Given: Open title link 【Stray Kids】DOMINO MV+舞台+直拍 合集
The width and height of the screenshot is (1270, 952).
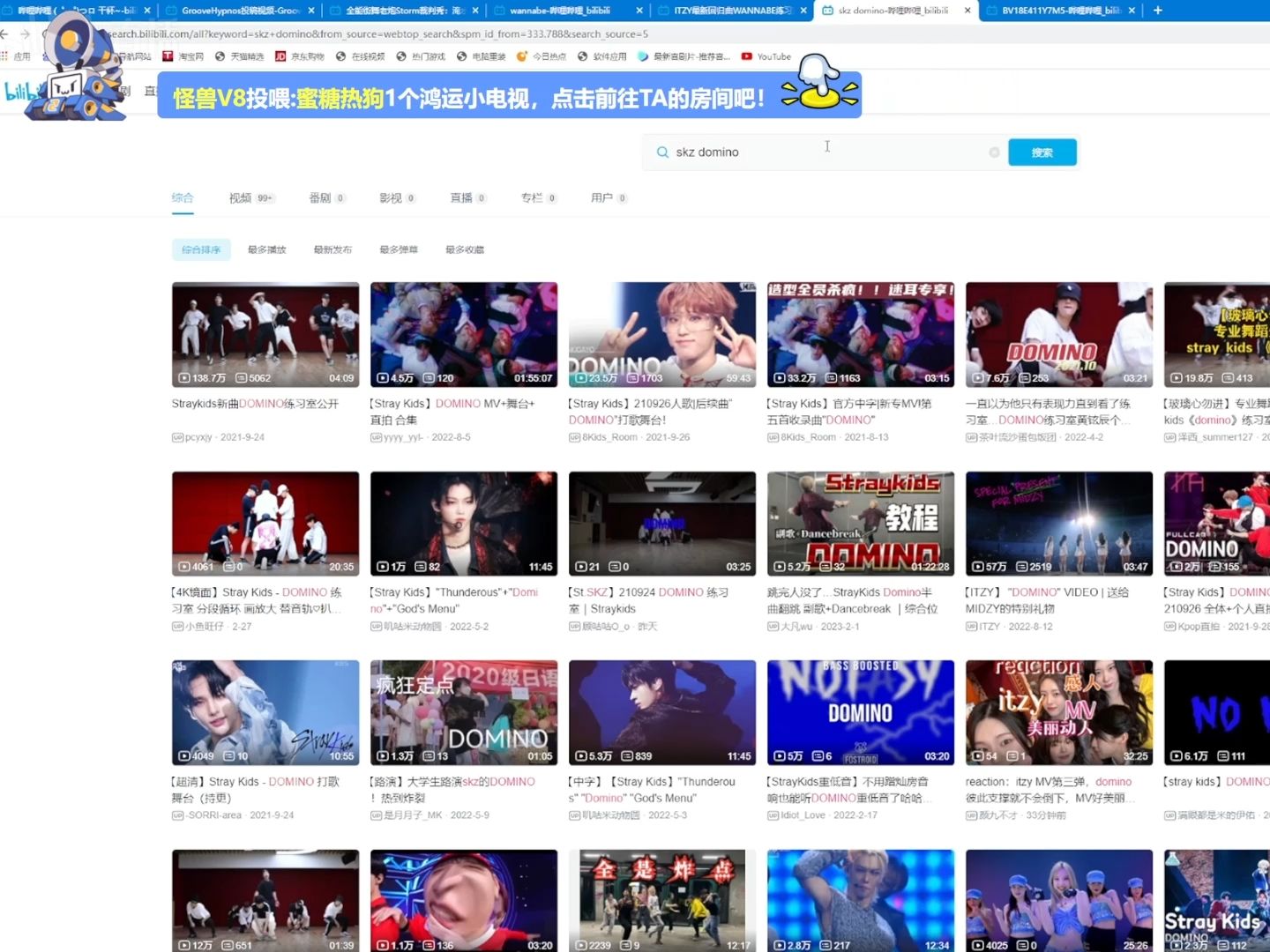Looking at the screenshot, I should click(x=452, y=412).
